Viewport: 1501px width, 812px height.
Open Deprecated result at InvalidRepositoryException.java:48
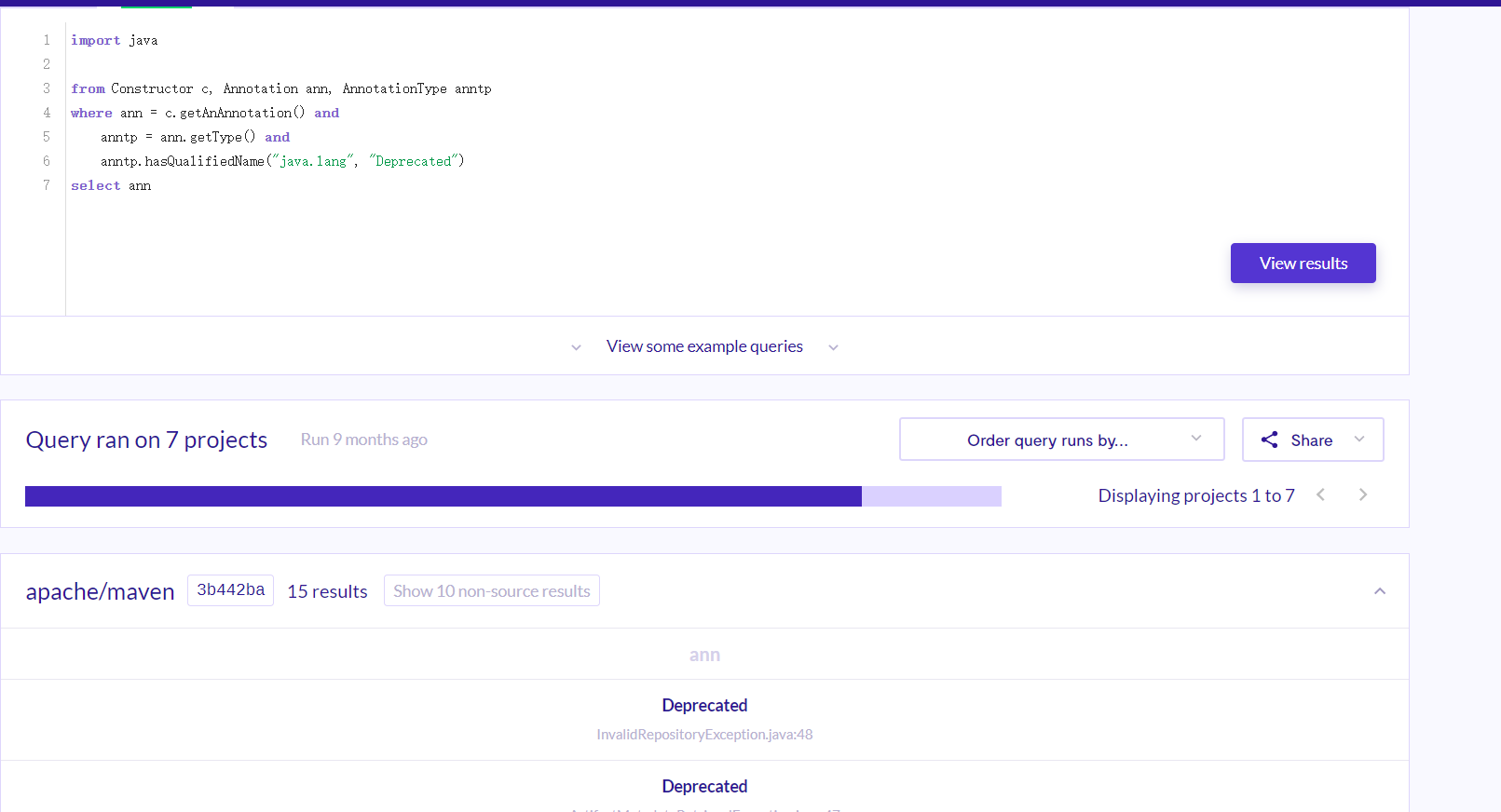pyautogui.click(x=704, y=705)
